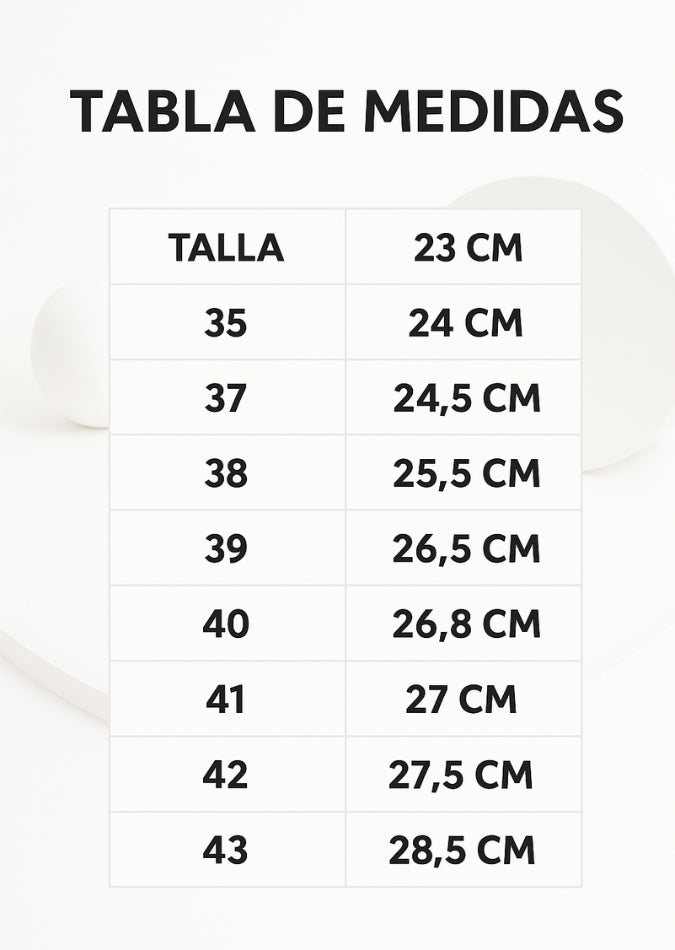Click the 27 CM measurement cell
This screenshot has height=950, width=675.
[461, 699]
